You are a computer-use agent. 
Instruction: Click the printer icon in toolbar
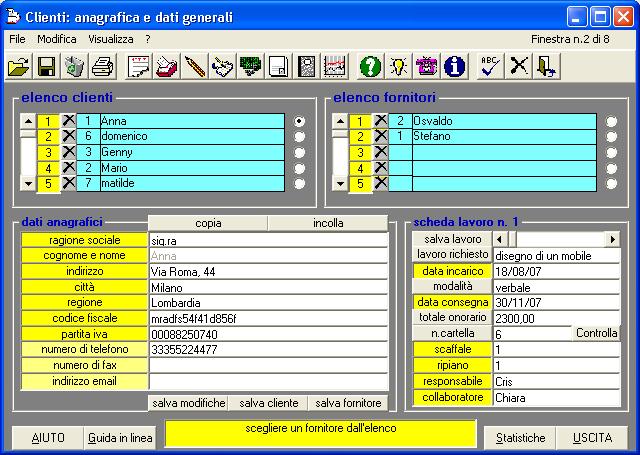pos(103,67)
